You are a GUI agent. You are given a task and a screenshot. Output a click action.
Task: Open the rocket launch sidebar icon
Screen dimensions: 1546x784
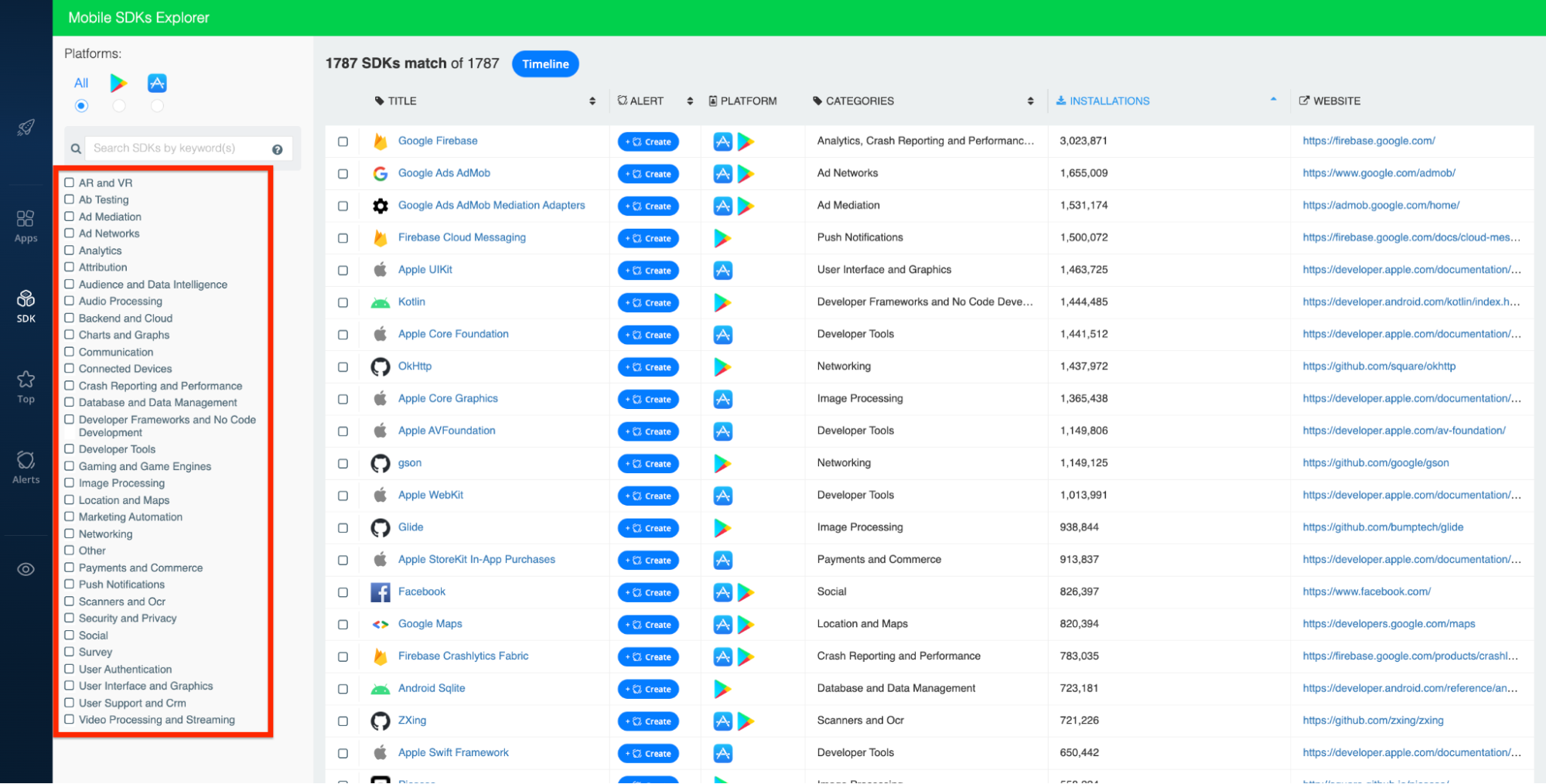(26, 128)
